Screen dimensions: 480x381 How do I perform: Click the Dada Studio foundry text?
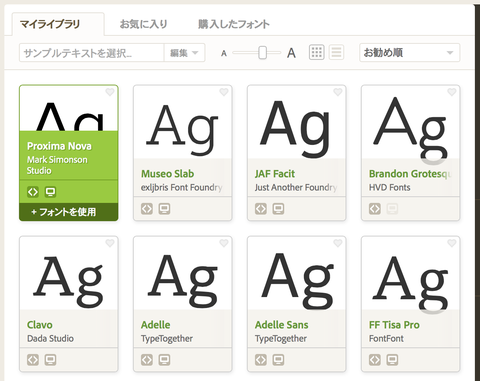click(x=50, y=338)
